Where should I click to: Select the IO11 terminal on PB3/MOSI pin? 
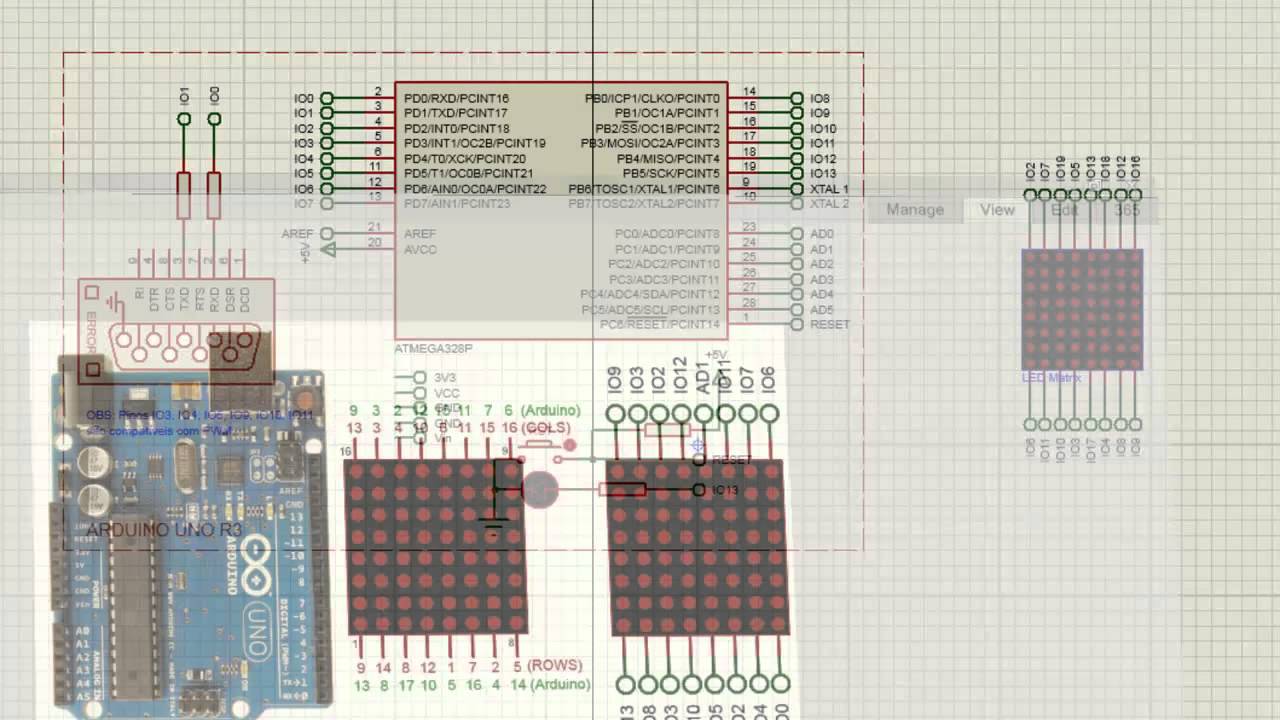[x=797, y=143]
